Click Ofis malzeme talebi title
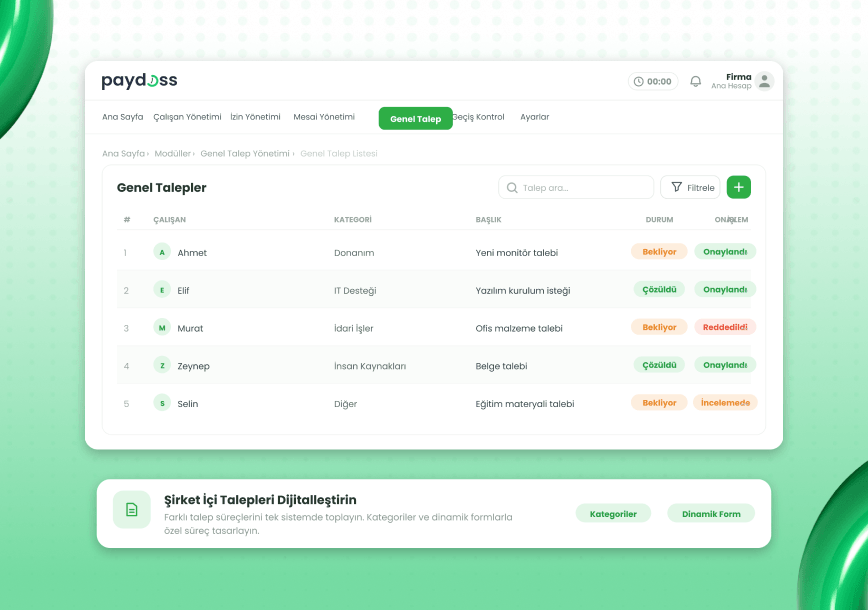The image size is (868, 610). point(519,328)
